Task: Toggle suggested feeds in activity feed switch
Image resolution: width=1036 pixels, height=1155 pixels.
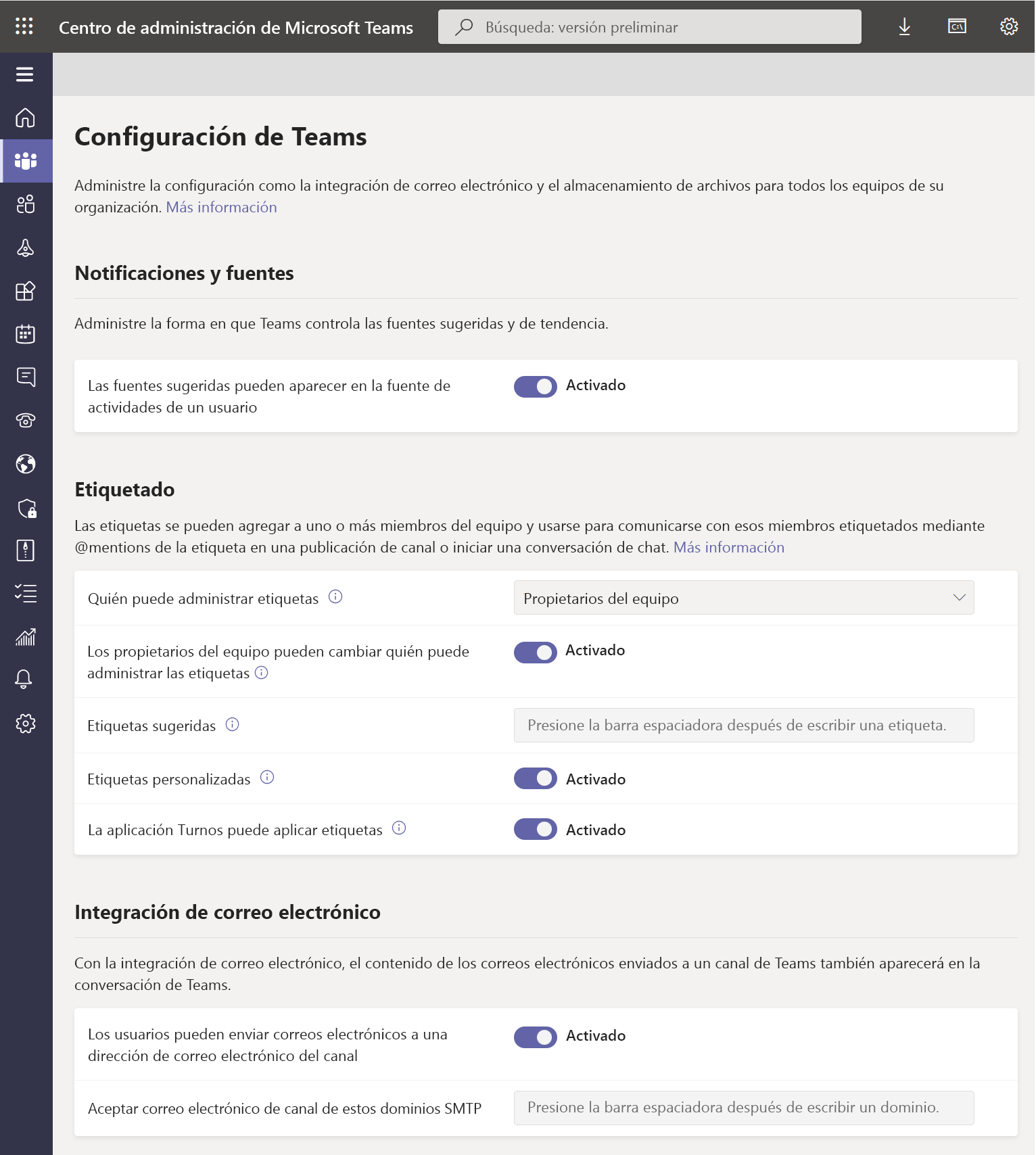Action: coord(536,387)
